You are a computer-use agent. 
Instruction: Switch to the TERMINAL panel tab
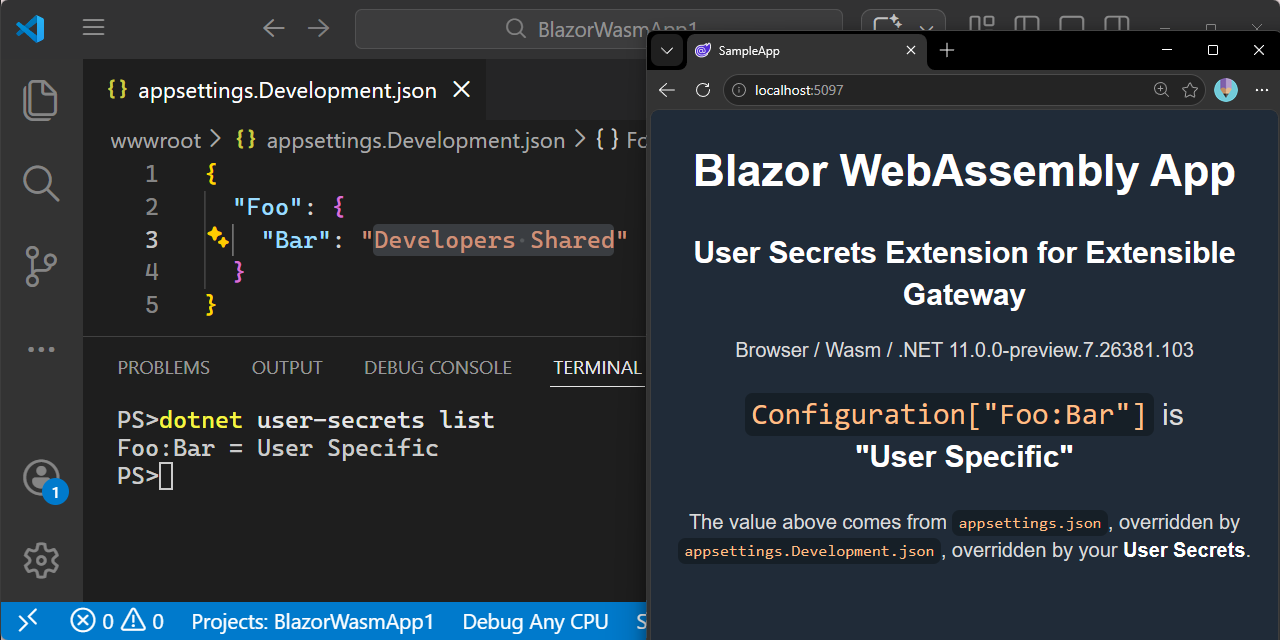pyautogui.click(x=597, y=368)
